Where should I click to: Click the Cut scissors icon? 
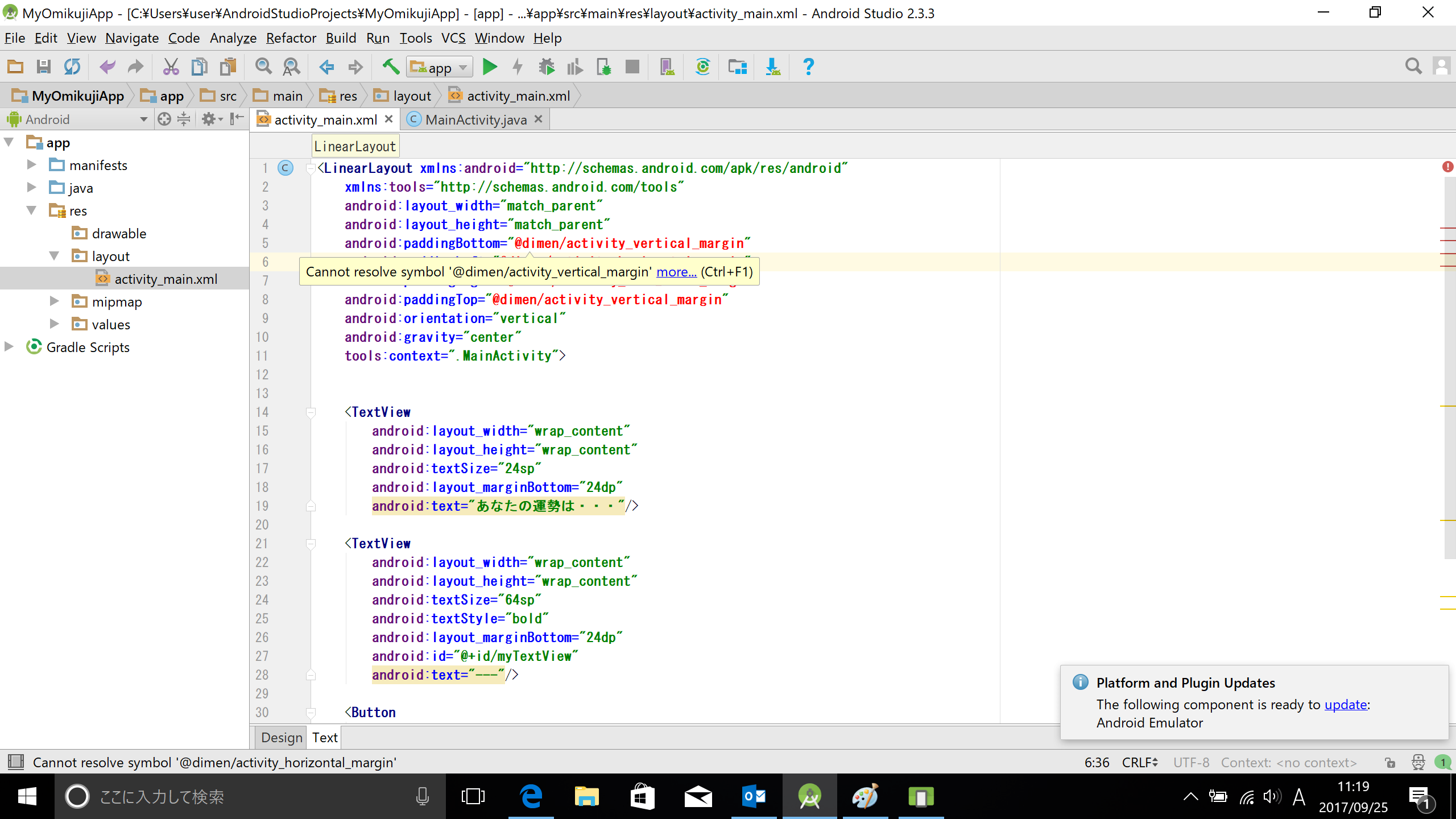(171, 67)
